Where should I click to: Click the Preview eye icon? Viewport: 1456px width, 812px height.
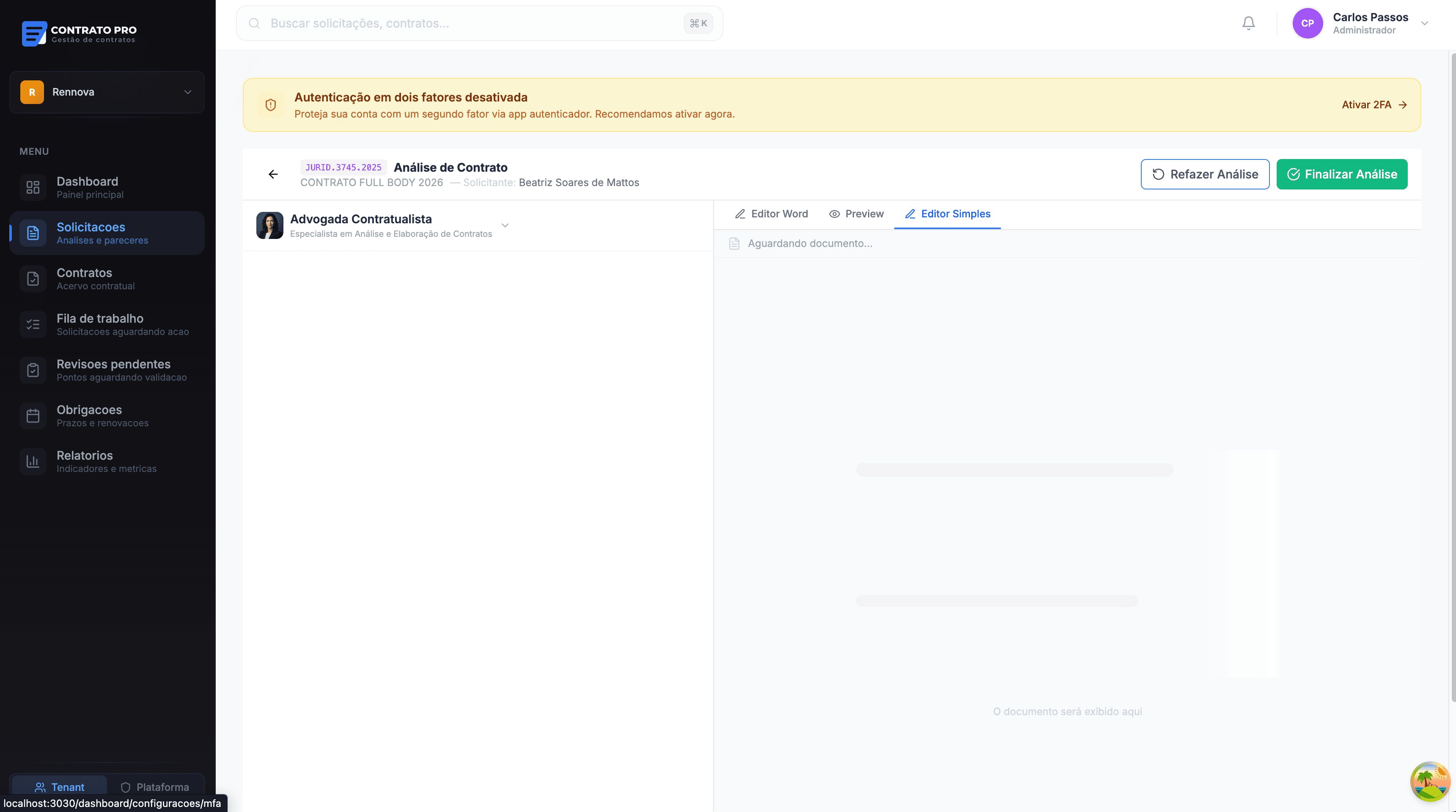(x=834, y=214)
